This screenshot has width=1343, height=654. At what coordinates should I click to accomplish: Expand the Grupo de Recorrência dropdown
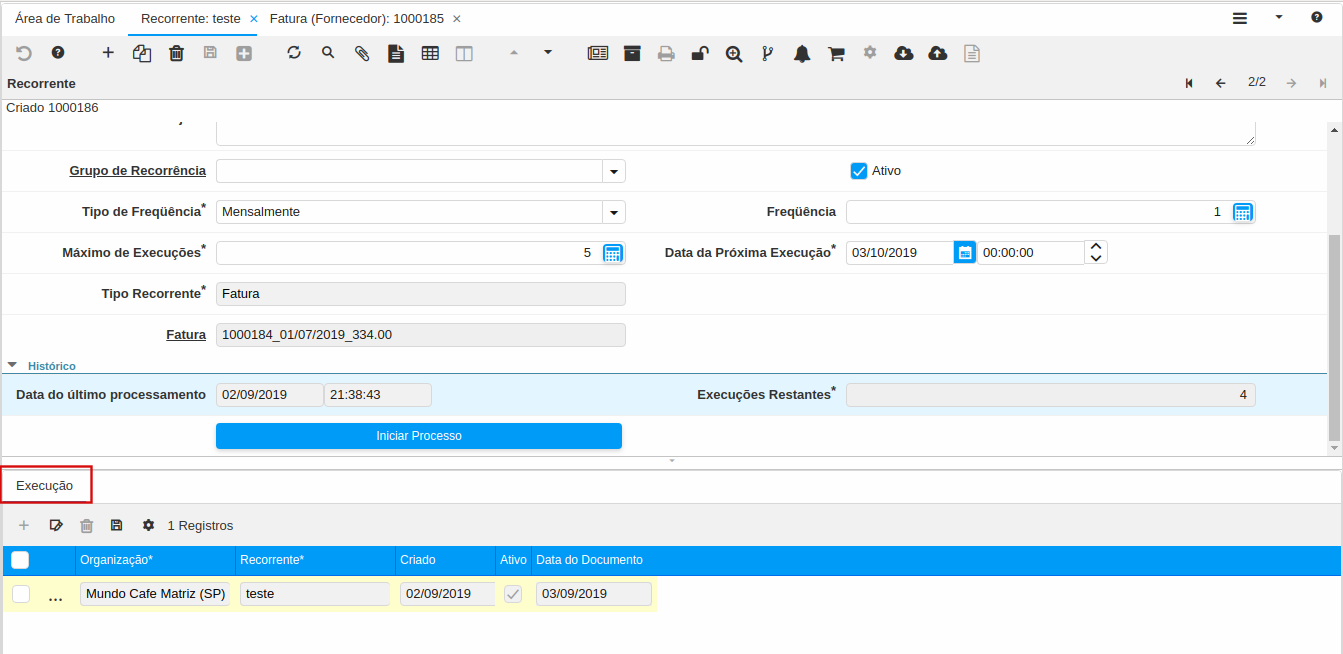click(614, 171)
